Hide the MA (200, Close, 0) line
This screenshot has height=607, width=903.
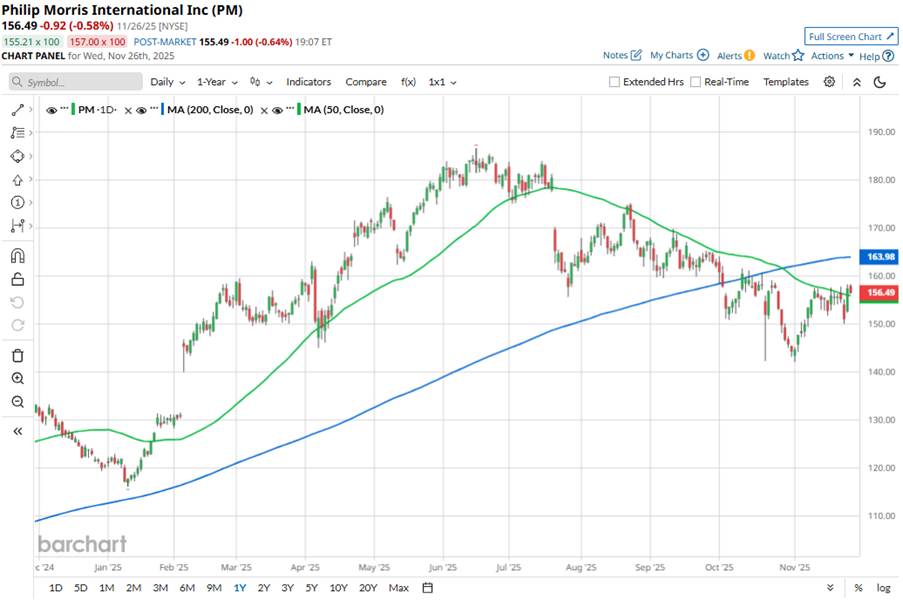(x=142, y=110)
